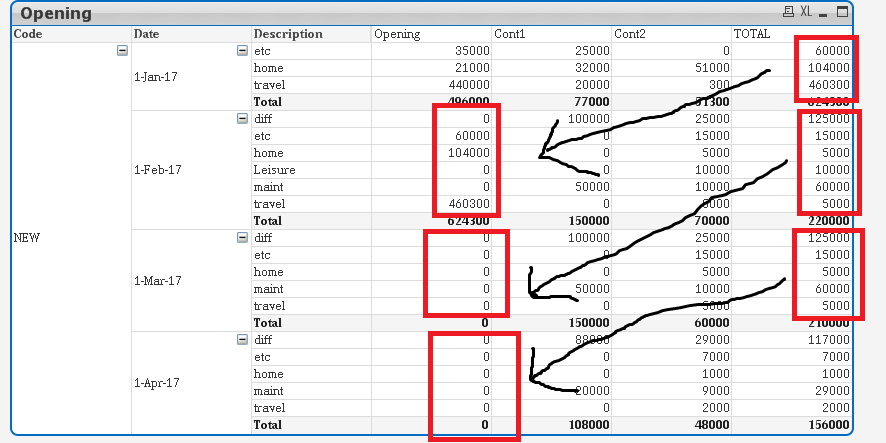Click Cont1 total 108000 for April
Image resolution: width=886 pixels, height=443 pixels.
(589, 424)
